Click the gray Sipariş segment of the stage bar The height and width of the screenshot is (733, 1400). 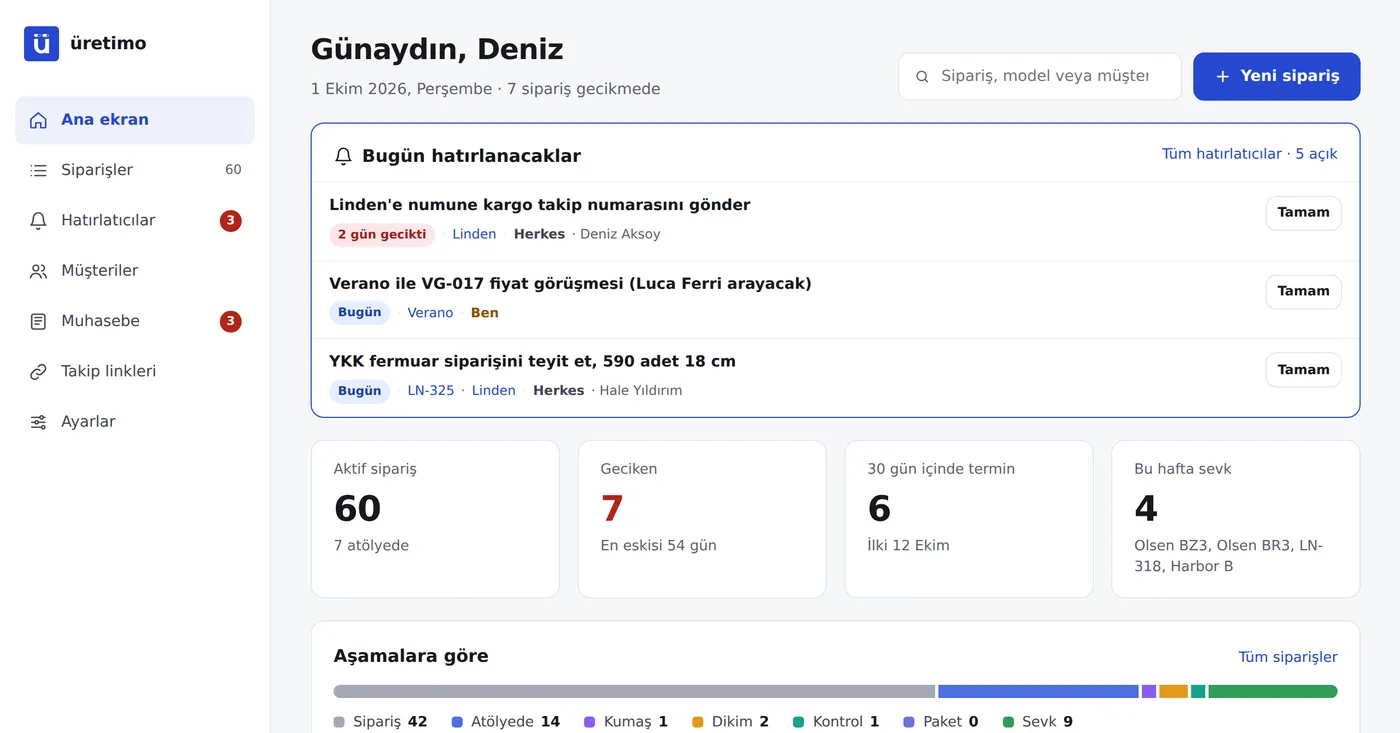pos(634,692)
